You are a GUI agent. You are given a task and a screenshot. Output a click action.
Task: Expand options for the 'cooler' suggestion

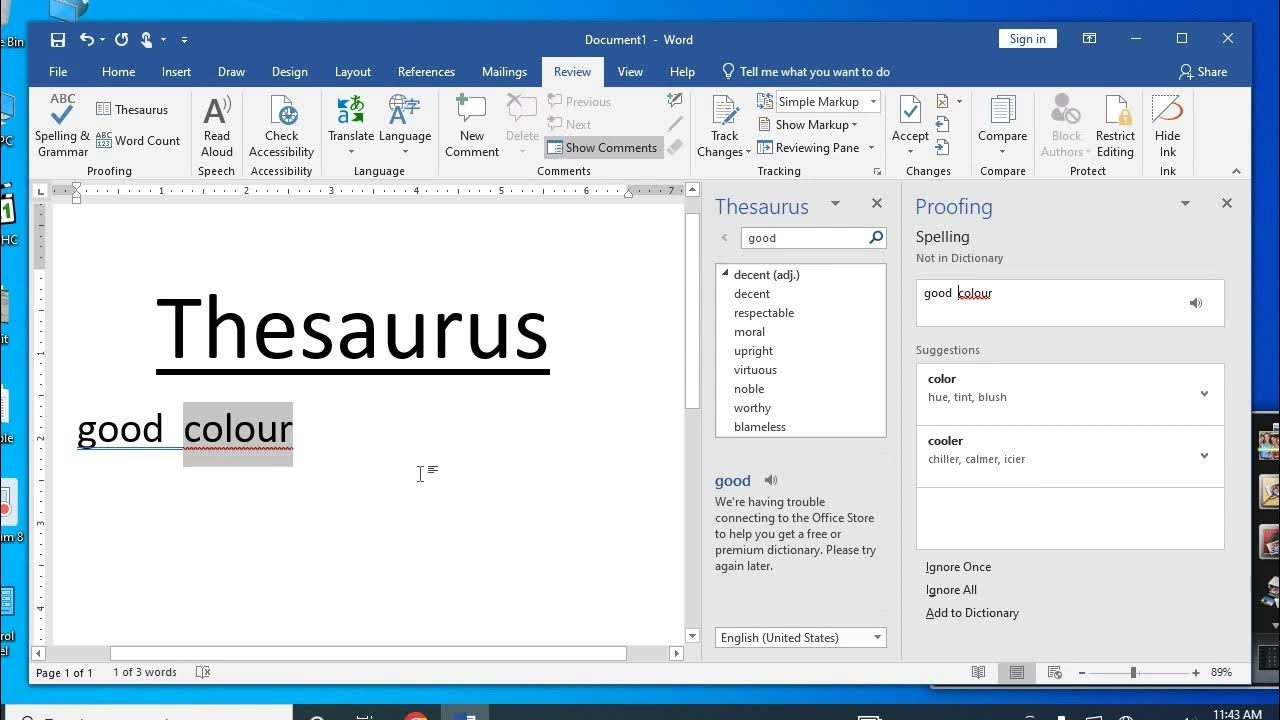(x=1204, y=456)
